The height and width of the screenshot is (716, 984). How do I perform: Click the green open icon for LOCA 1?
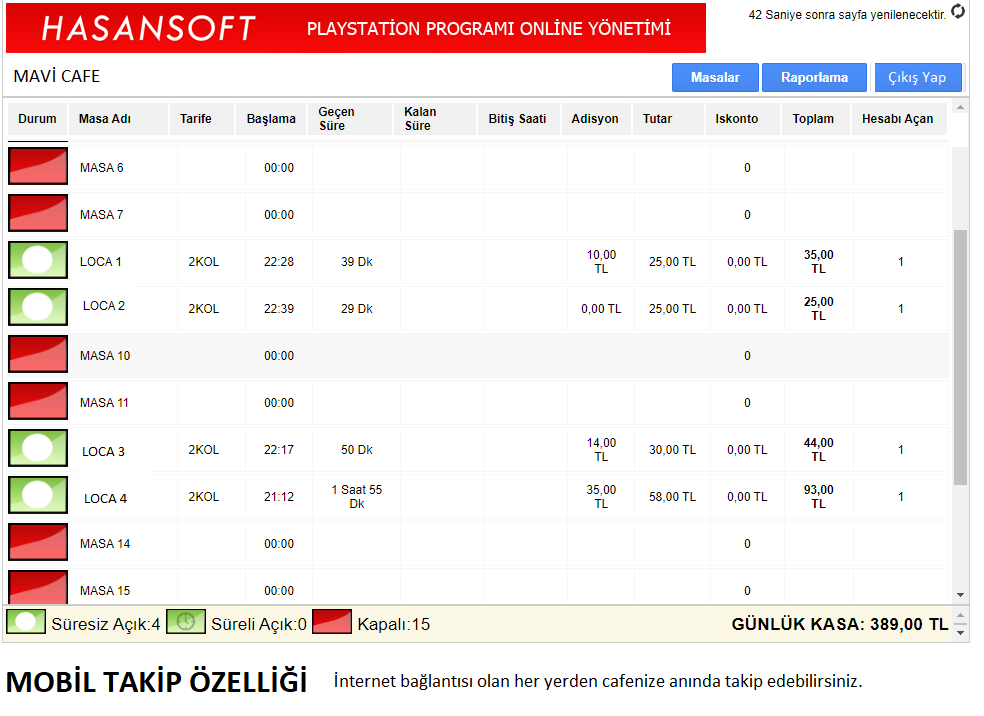pos(38,260)
